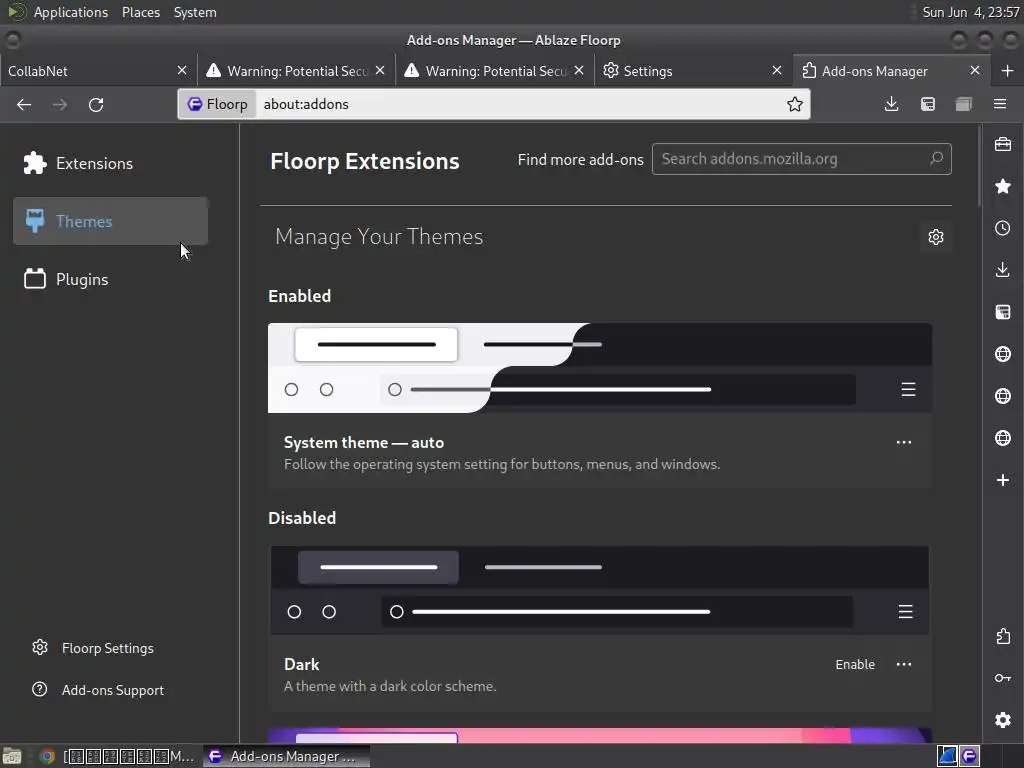Viewport: 1024px width, 768px height.
Task: Open passwords key icon in sidebar
Action: pyautogui.click(x=1003, y=678)
